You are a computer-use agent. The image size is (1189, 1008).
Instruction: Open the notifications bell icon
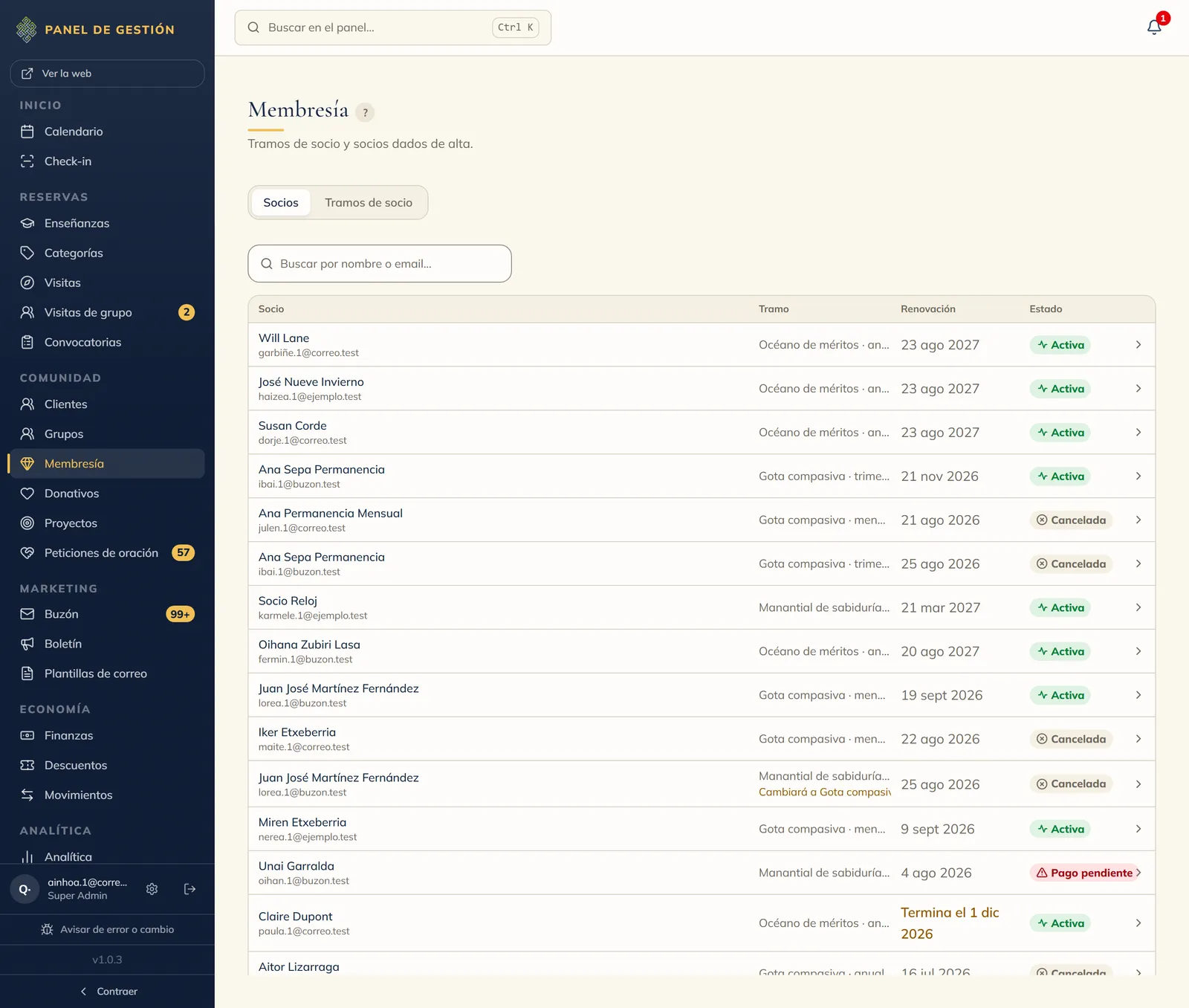[1153, 28]
